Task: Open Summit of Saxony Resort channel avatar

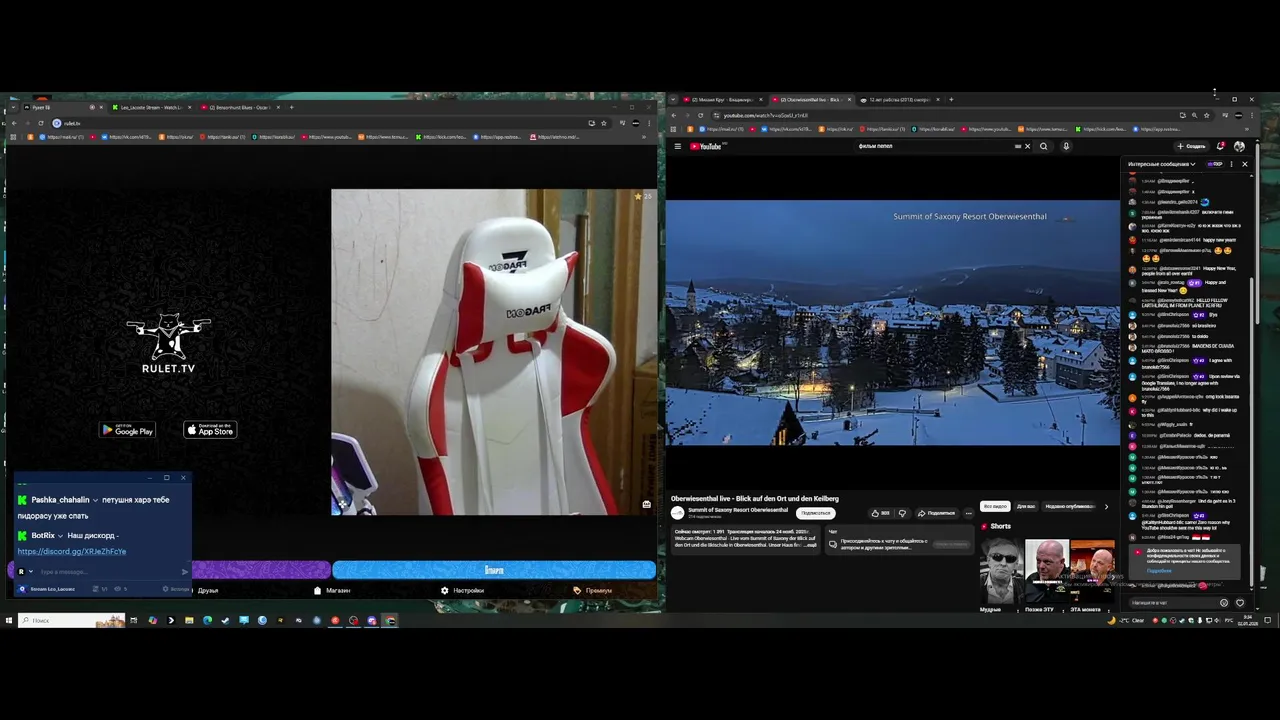Action: [x=677, y=512]
